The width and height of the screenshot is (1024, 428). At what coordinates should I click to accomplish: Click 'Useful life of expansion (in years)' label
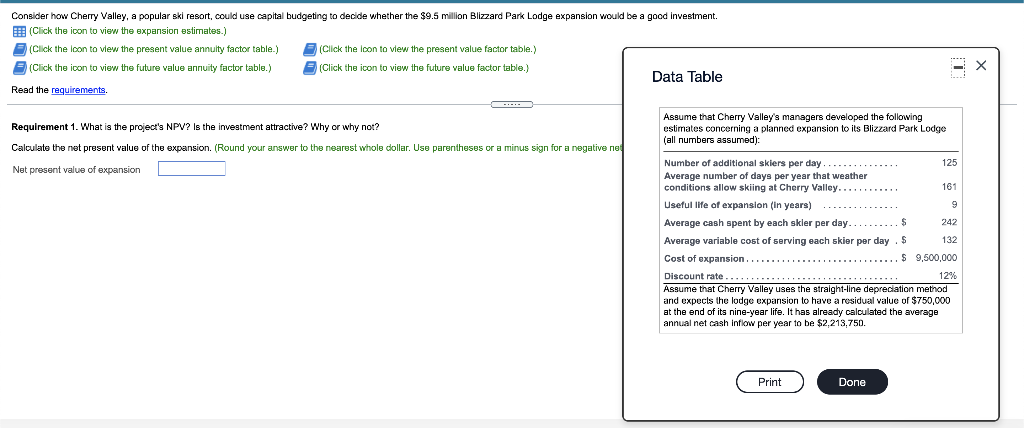[x=738, y=205]
